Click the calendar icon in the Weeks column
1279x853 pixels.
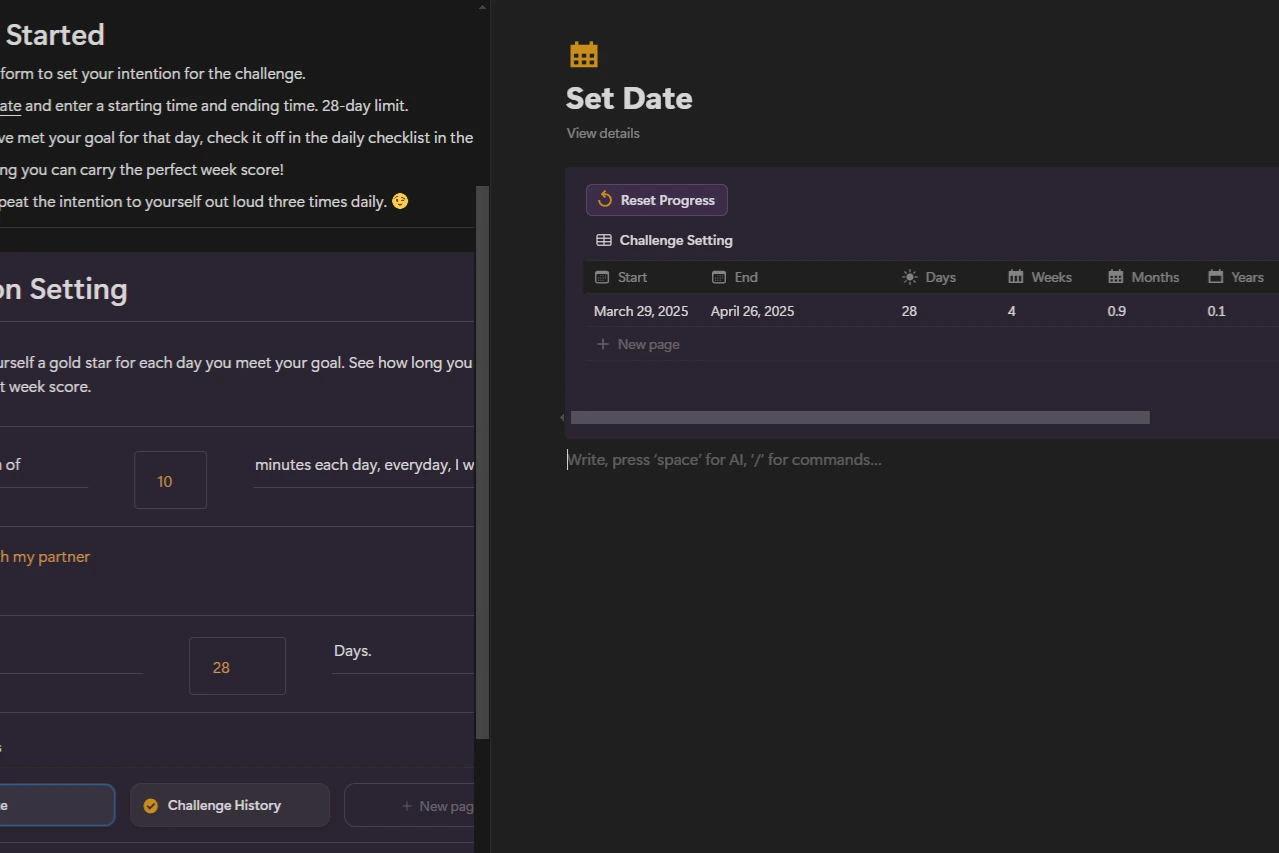coord(1014,277)
